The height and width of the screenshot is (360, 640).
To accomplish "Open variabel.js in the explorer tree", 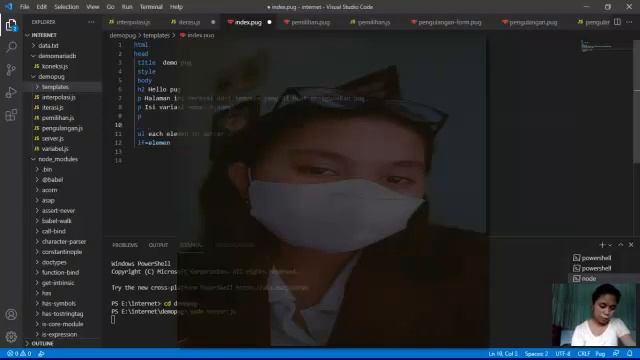I will click(55, 149).
